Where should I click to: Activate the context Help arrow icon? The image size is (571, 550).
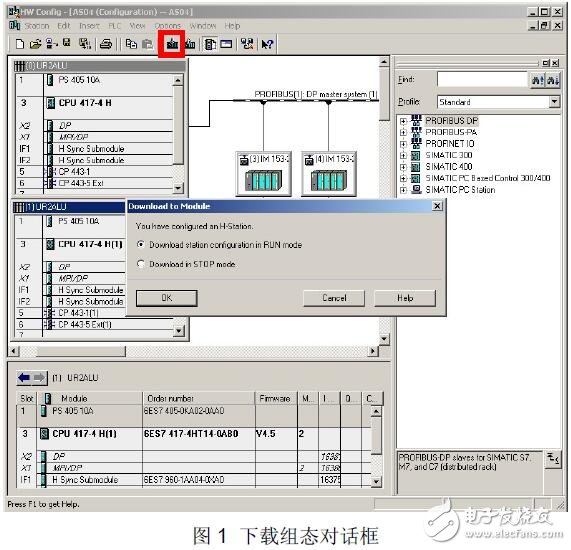(x=267, y=44)
